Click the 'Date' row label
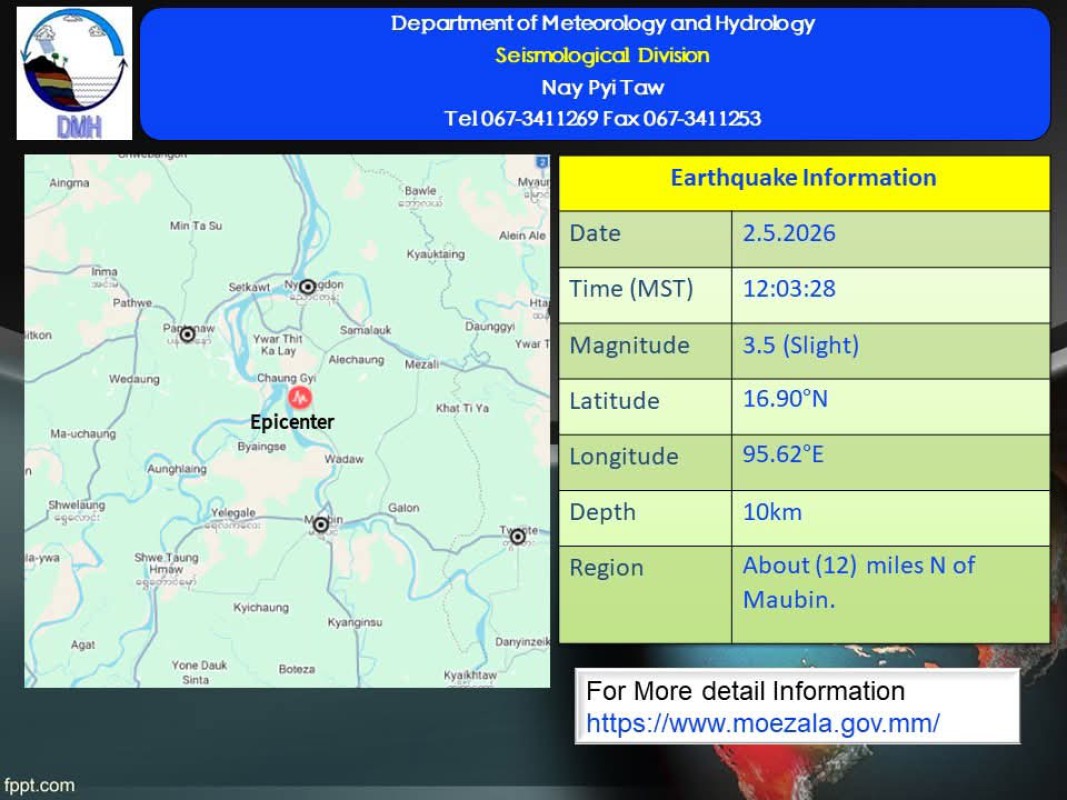This screenshot has height=800, width=1067. (595, 233)
